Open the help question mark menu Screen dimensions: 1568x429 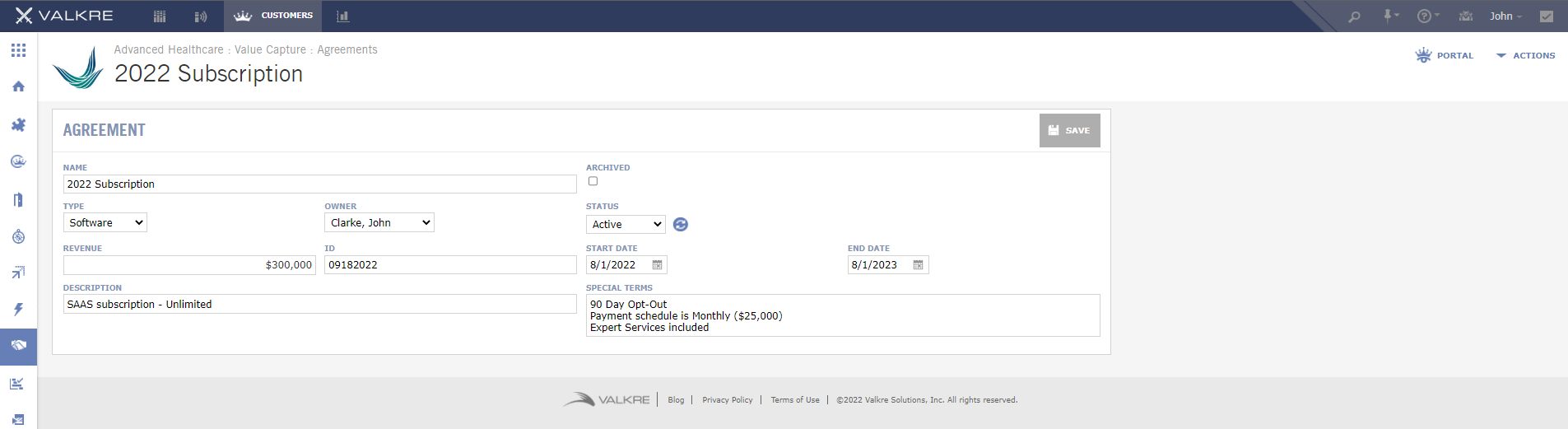[1428, 16]
